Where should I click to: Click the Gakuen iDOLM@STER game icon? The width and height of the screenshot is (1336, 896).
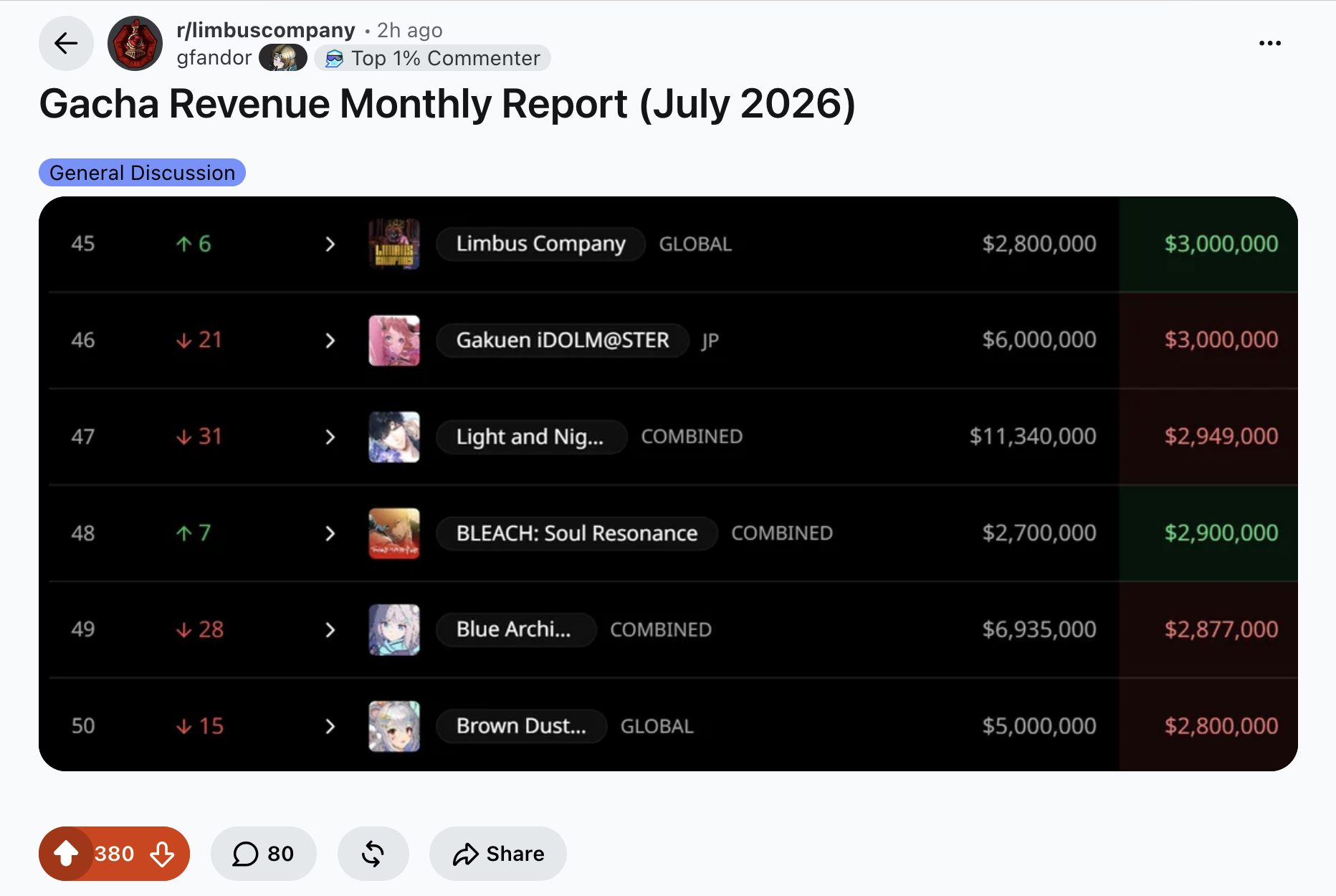pyautogui.click(x=394, y=340)
